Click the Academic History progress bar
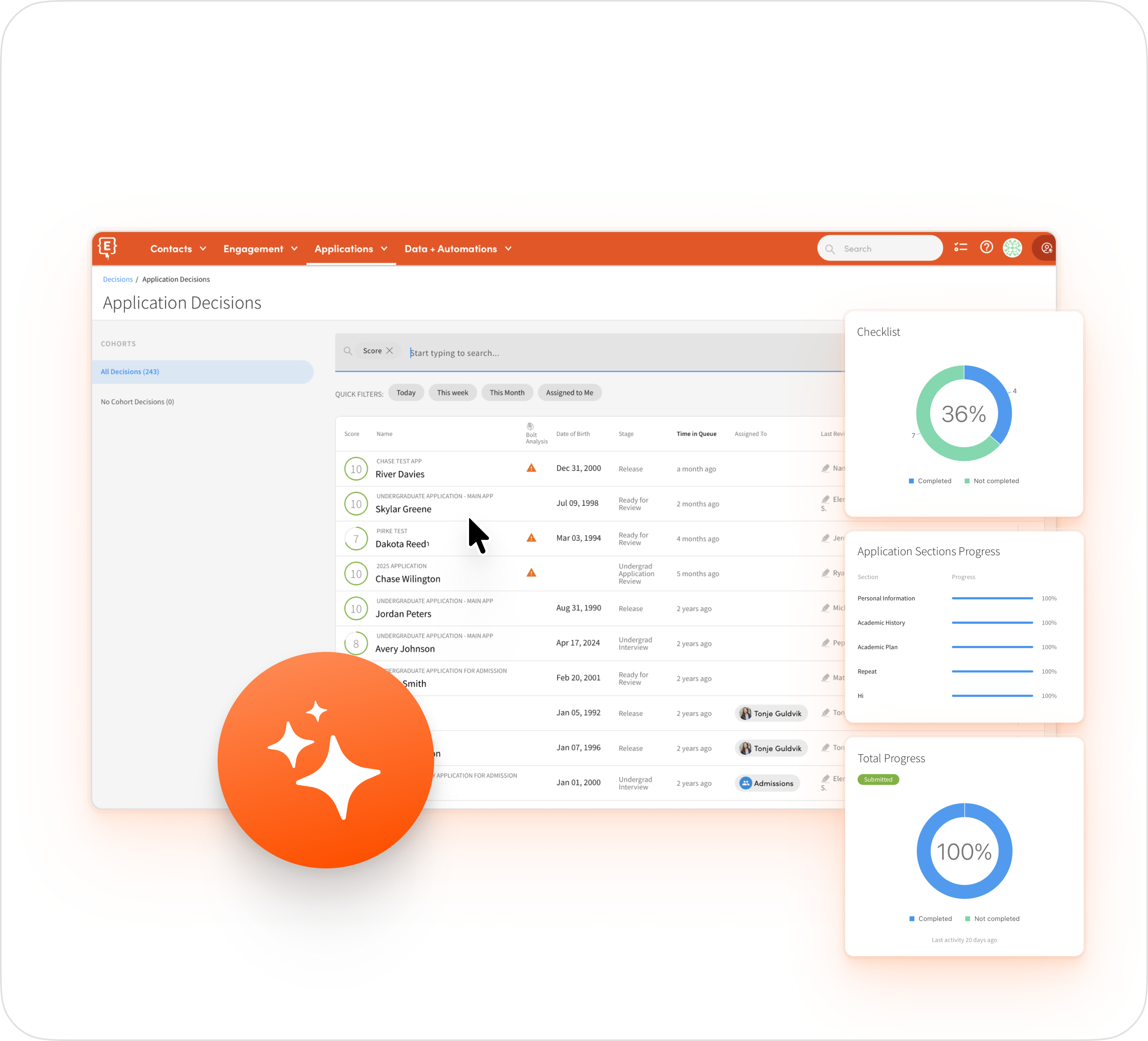This screenshot has height=1041, width=1148. (x=992, y=622)
